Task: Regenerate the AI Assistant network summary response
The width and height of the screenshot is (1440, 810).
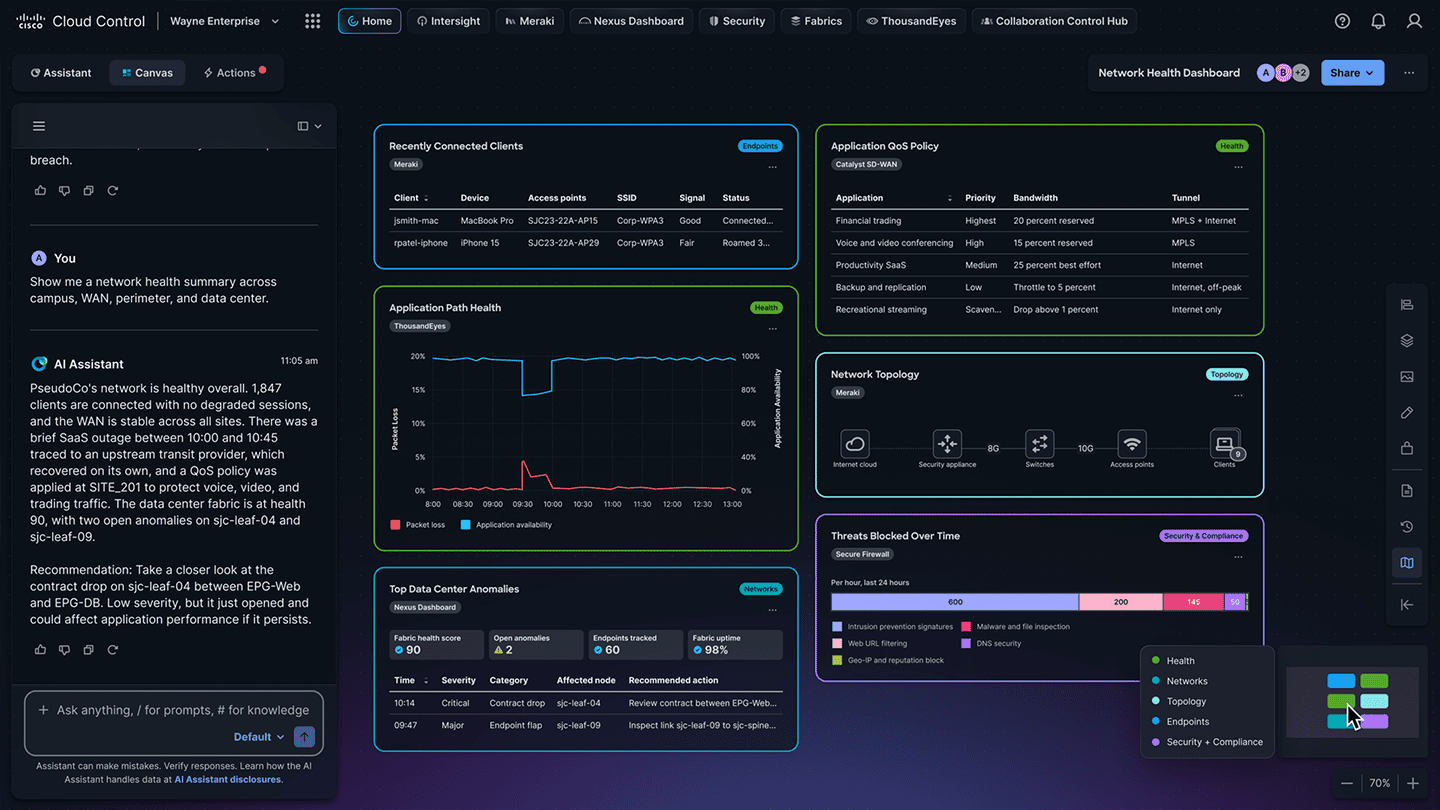Action: 112,650
